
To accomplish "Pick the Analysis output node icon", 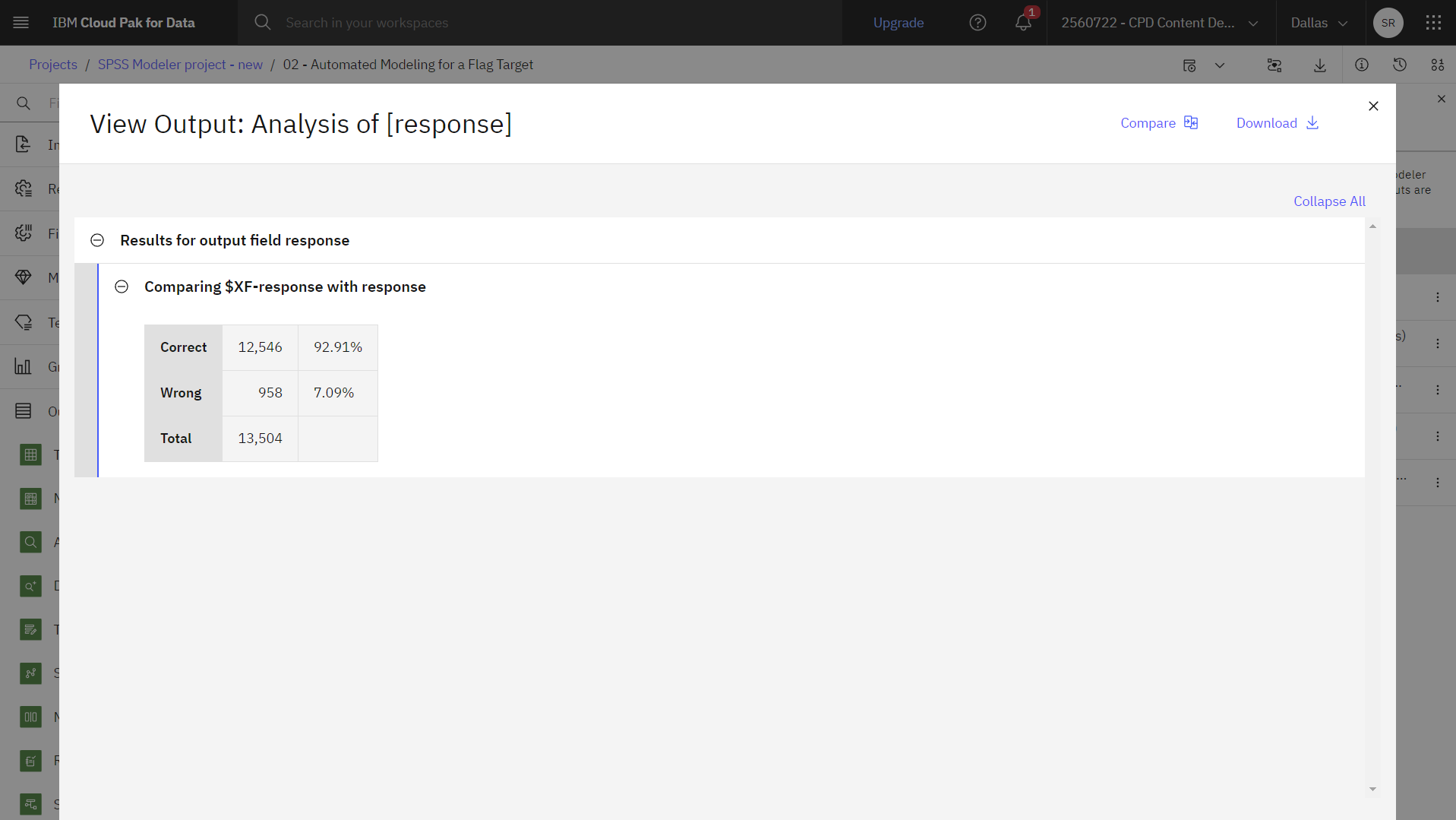I will 30,542.
